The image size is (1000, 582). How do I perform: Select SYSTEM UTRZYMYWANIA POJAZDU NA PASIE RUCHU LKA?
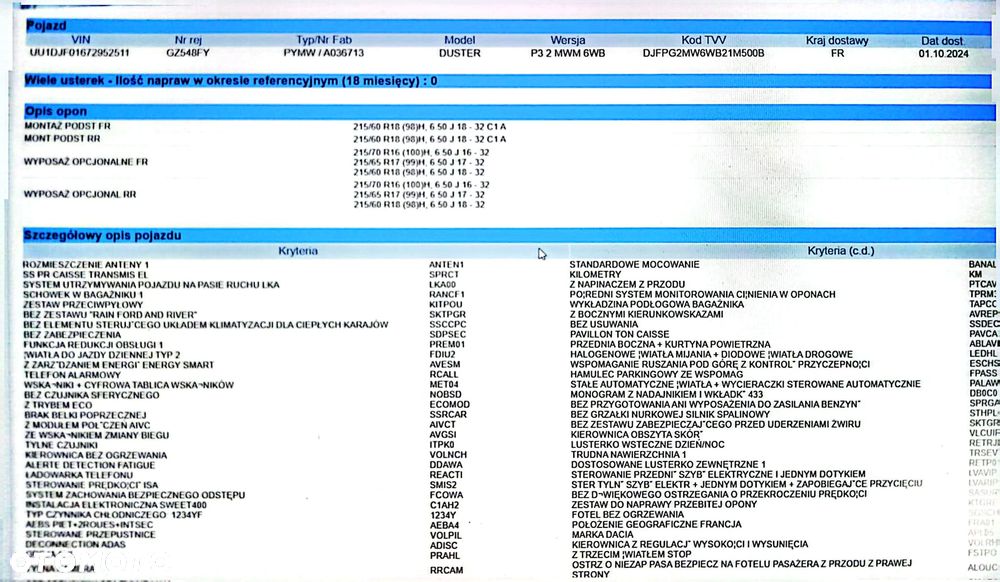coord(151,285)
